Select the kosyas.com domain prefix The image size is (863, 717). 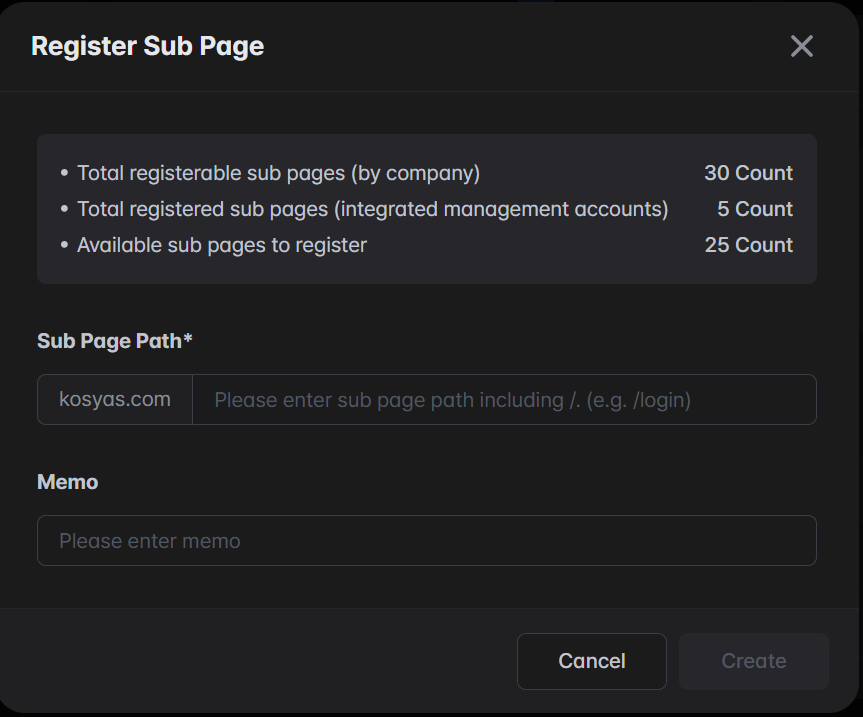point(115,400)
